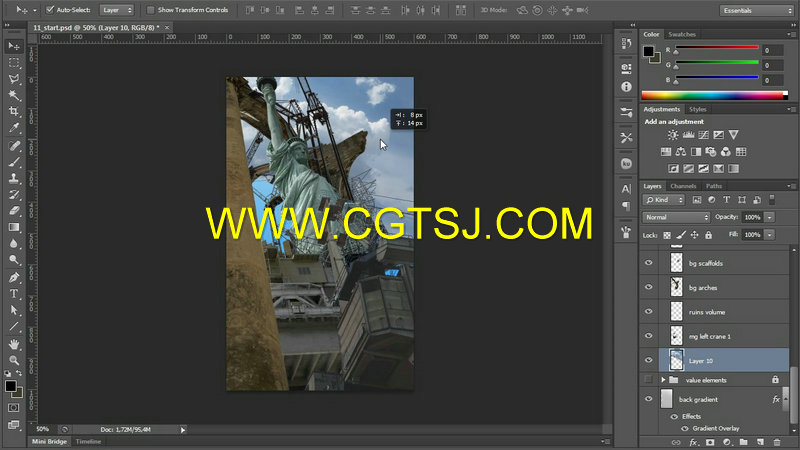Hide the mg left crane 1 layer
Viewport: 800px width, 450px height.
(648, 336)
